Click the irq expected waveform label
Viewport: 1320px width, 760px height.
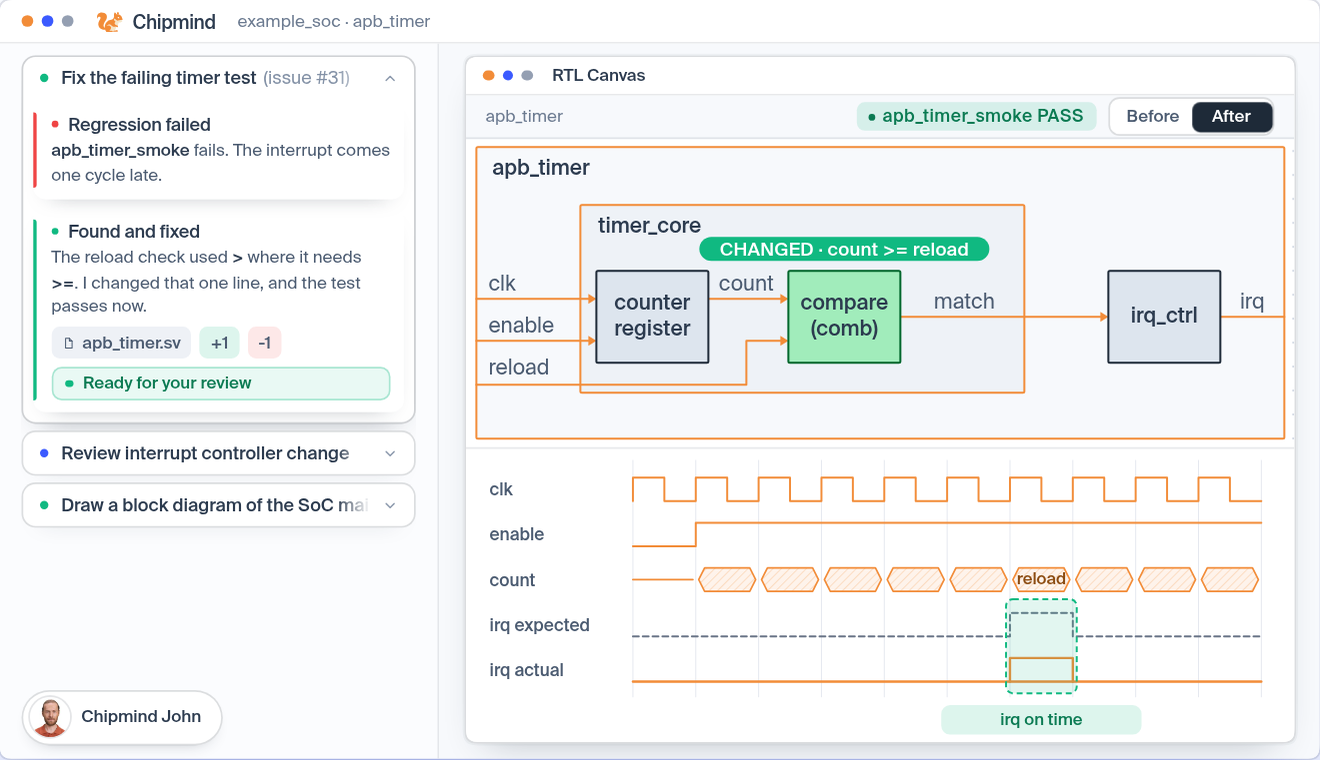pos(539,625)
